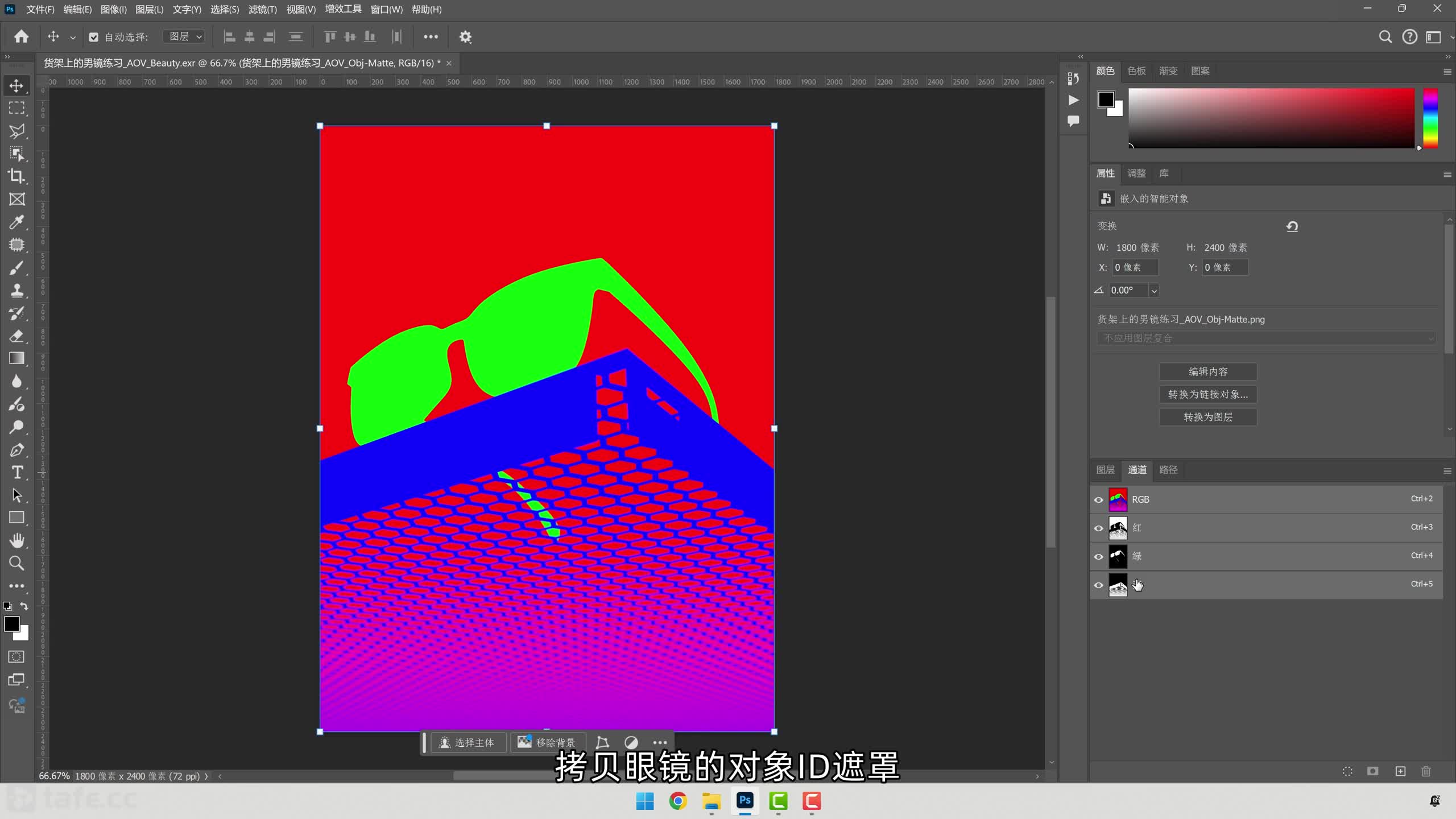
Task: Select the Frame tool
Action: coord(16,199)
